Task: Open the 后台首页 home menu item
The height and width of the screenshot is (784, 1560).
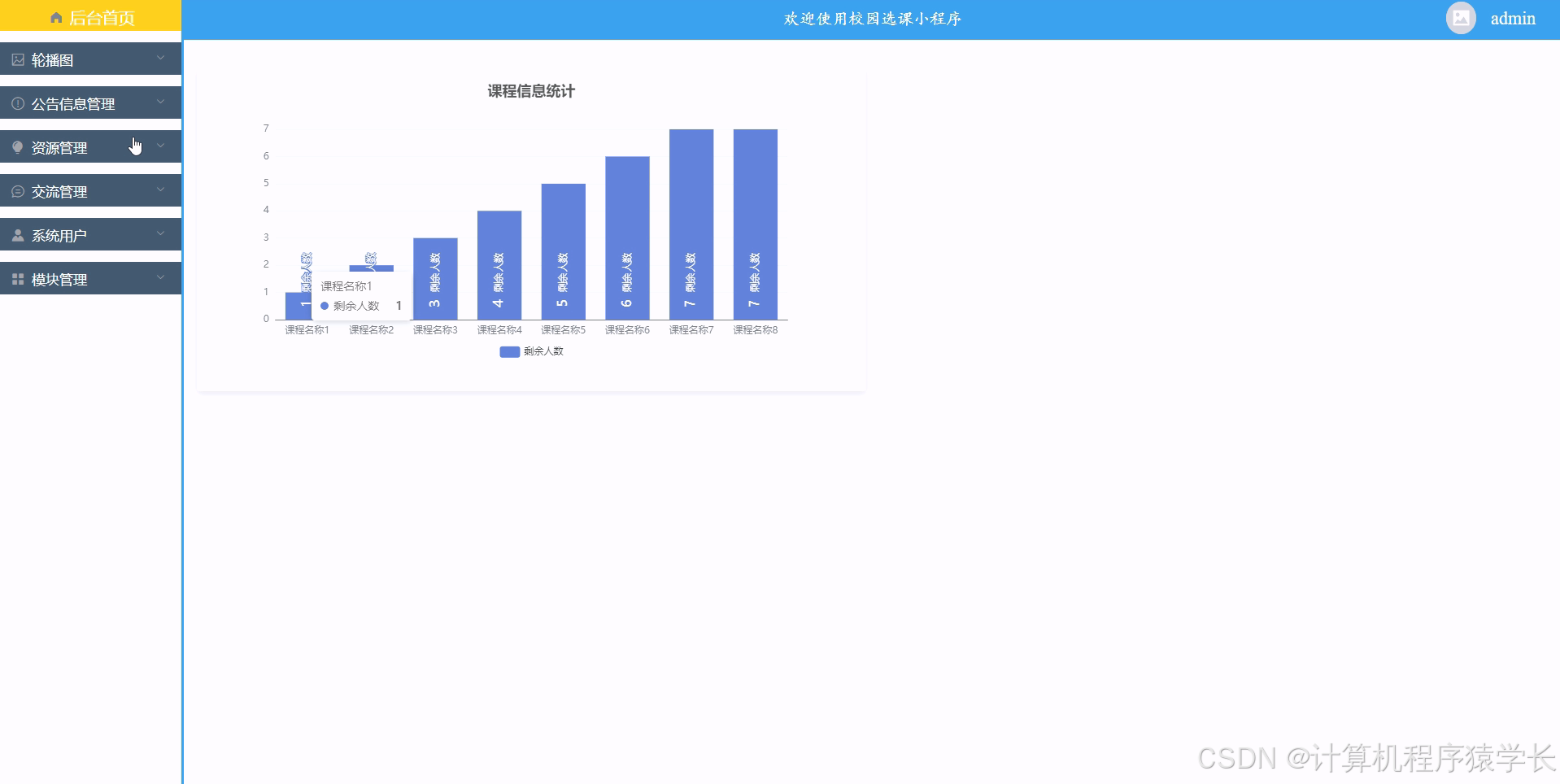Action: (x=90, y=17)
